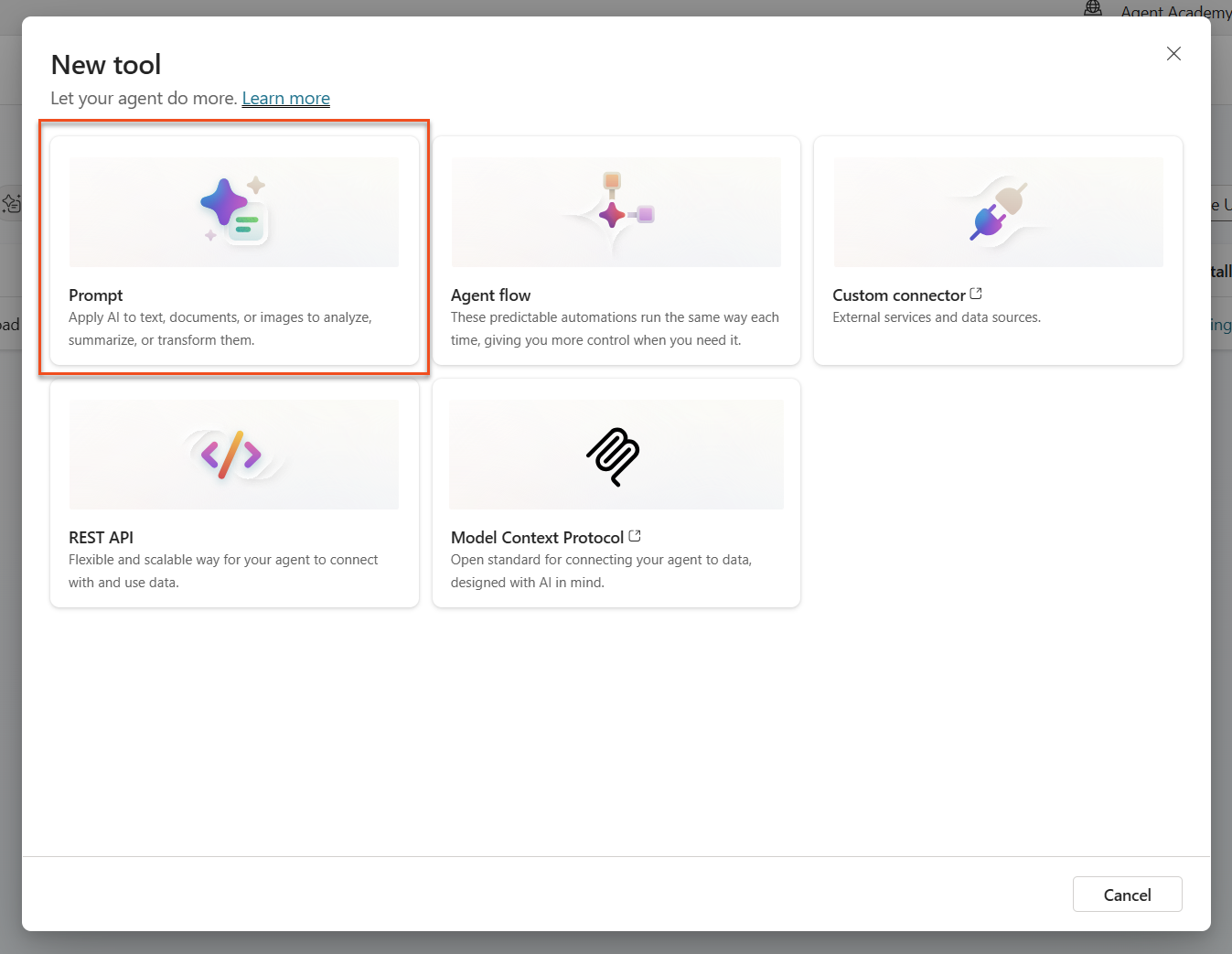
Task: Click the Agent flow diagram illustration
Action: pyautogui.click(x=616, y=210)
